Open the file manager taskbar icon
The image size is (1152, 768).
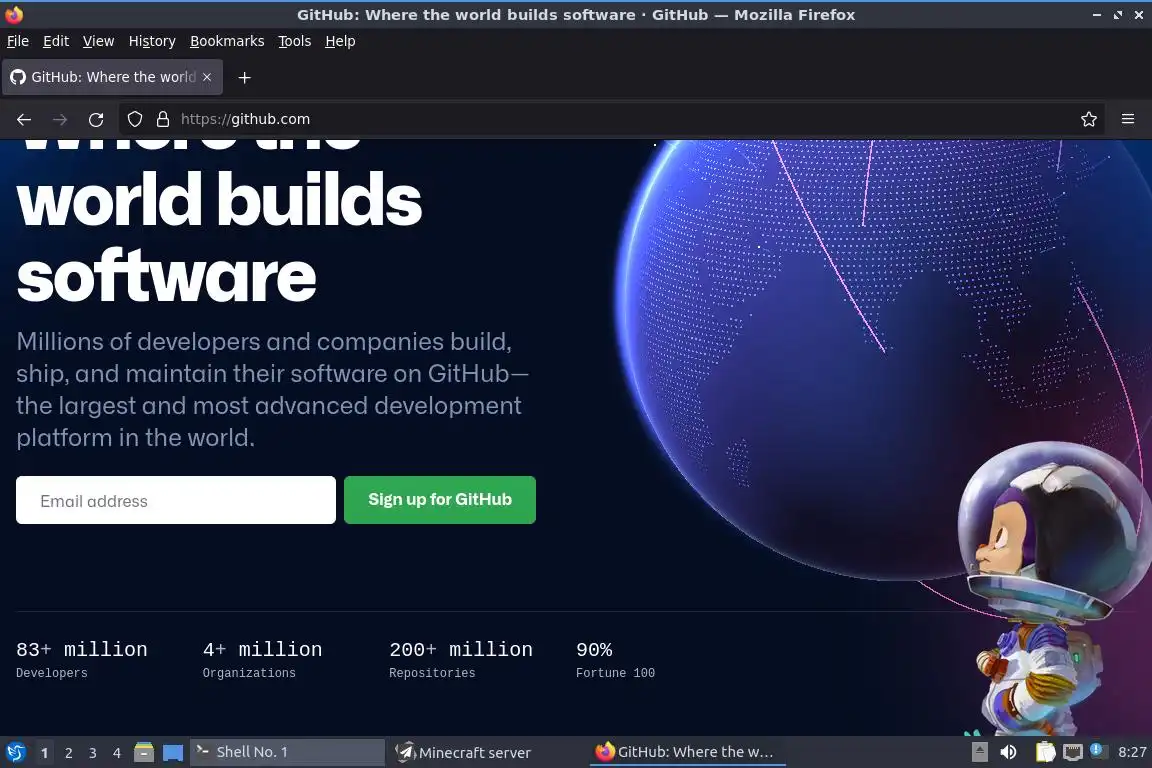coord(144,753)
